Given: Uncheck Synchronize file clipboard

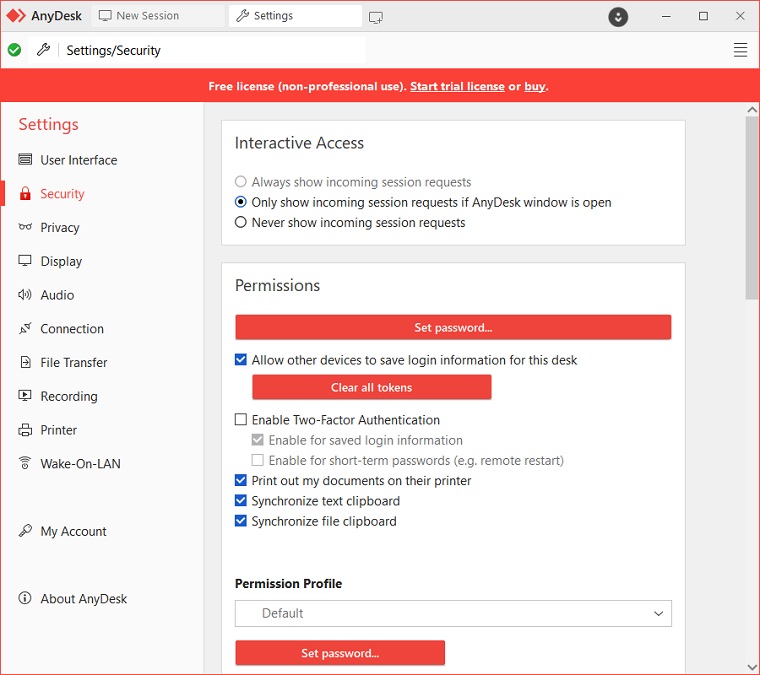Looking at the screenshot, I should coord(240,521).
